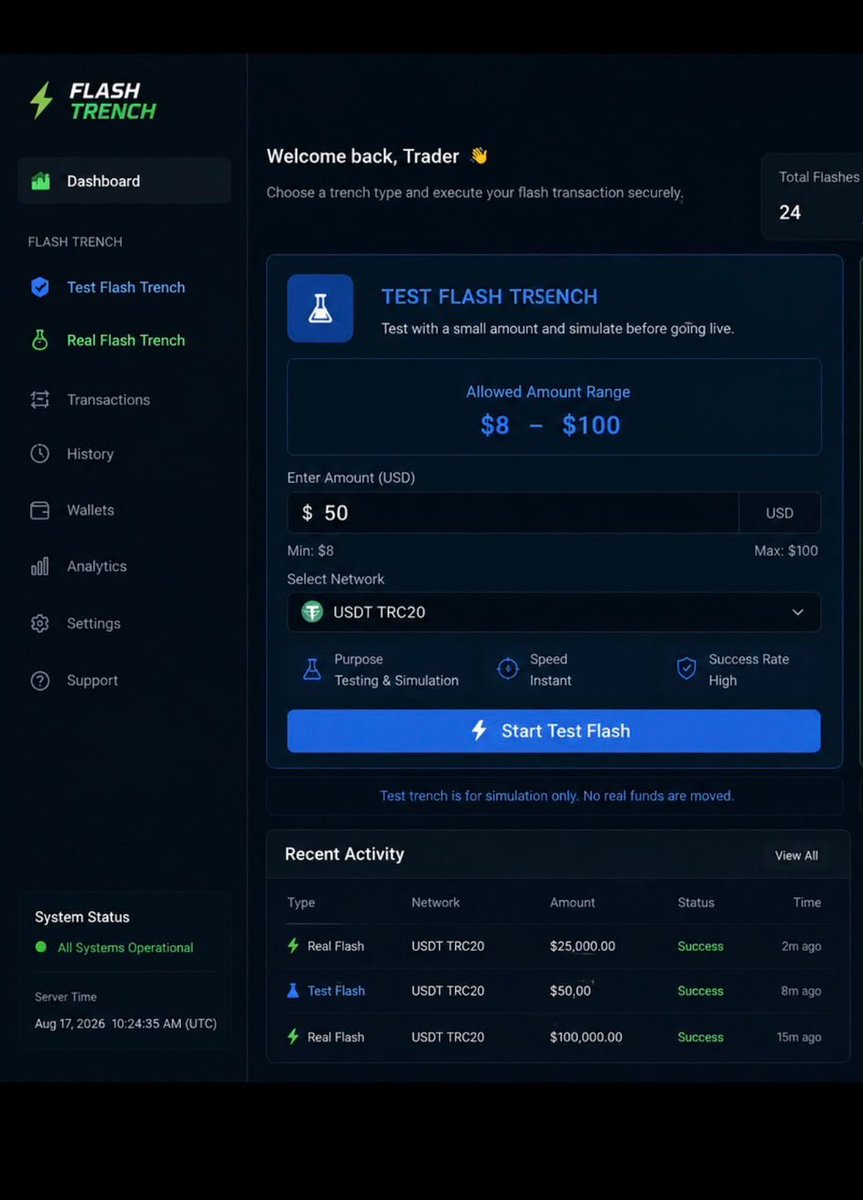Click the Allowed Amount Range box

click(554, 407)
